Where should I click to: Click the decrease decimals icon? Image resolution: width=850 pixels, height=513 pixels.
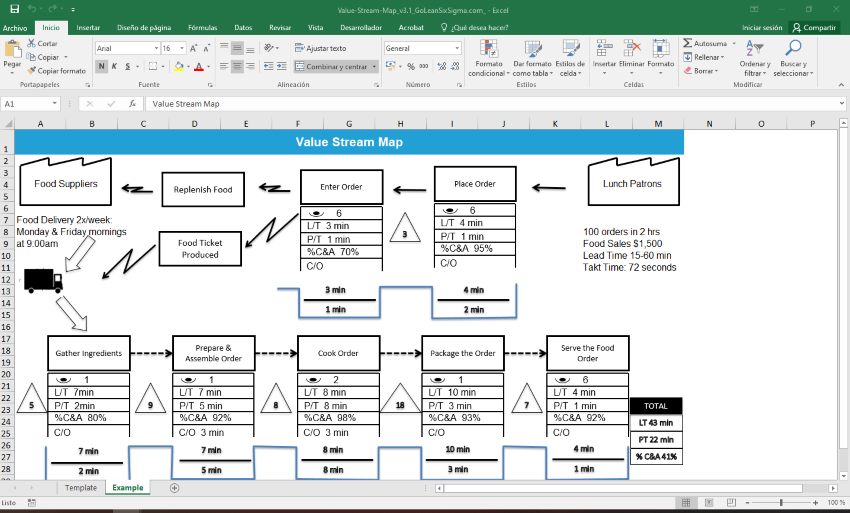pyautogui.click(x=455, y=66)
